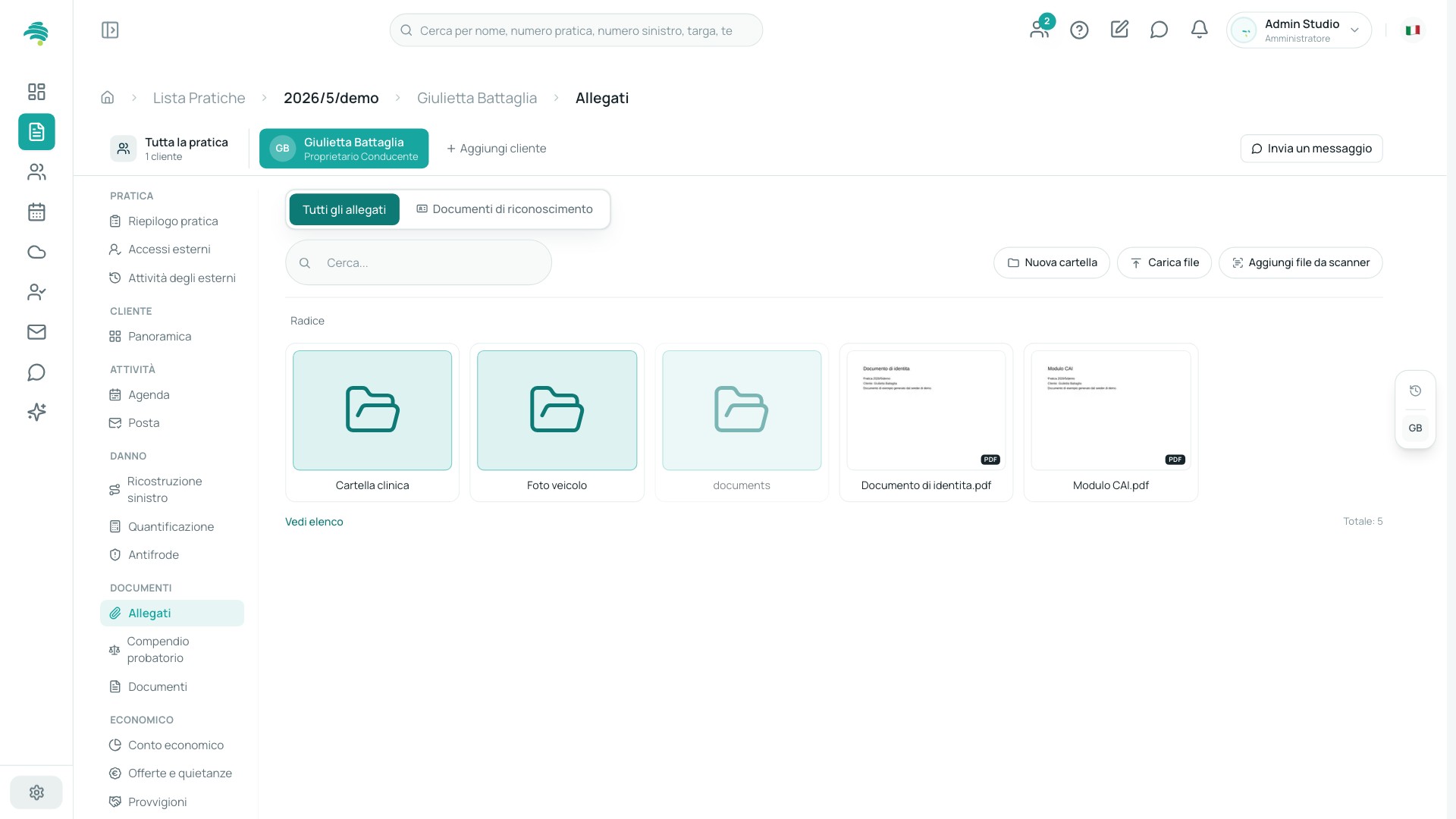Open settings gear at bottom left
1456x819 pixels.
pyautogui.click(x=36, y=792)
